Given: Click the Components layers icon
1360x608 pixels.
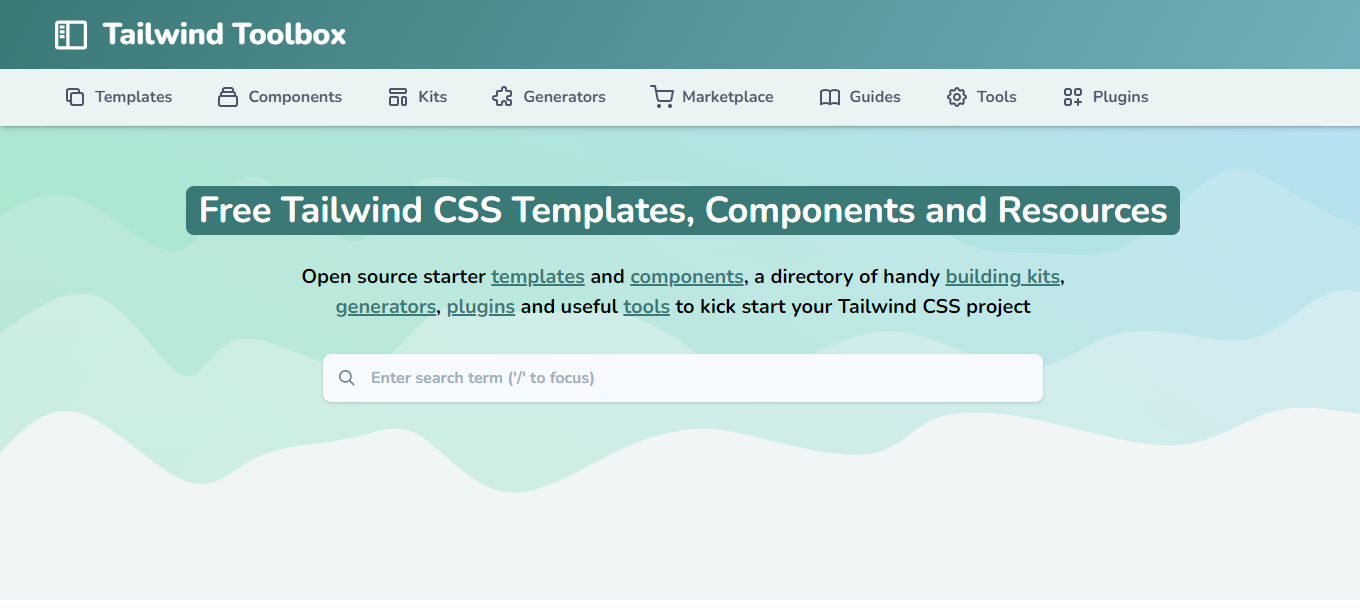Looking at the screenshot, I should (228, 97).
